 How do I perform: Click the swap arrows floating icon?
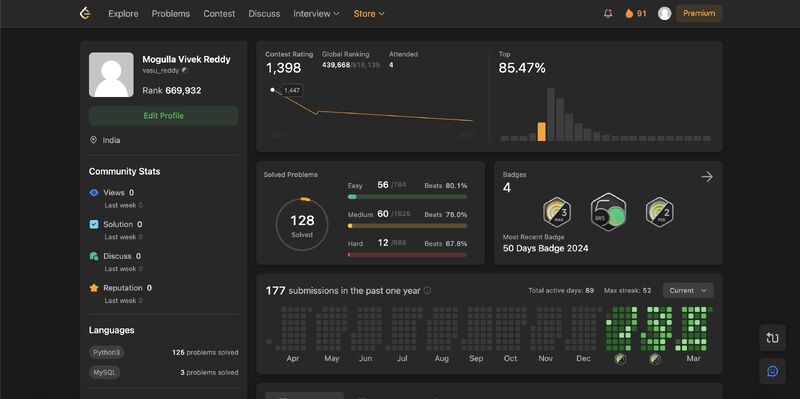(772, 337)
